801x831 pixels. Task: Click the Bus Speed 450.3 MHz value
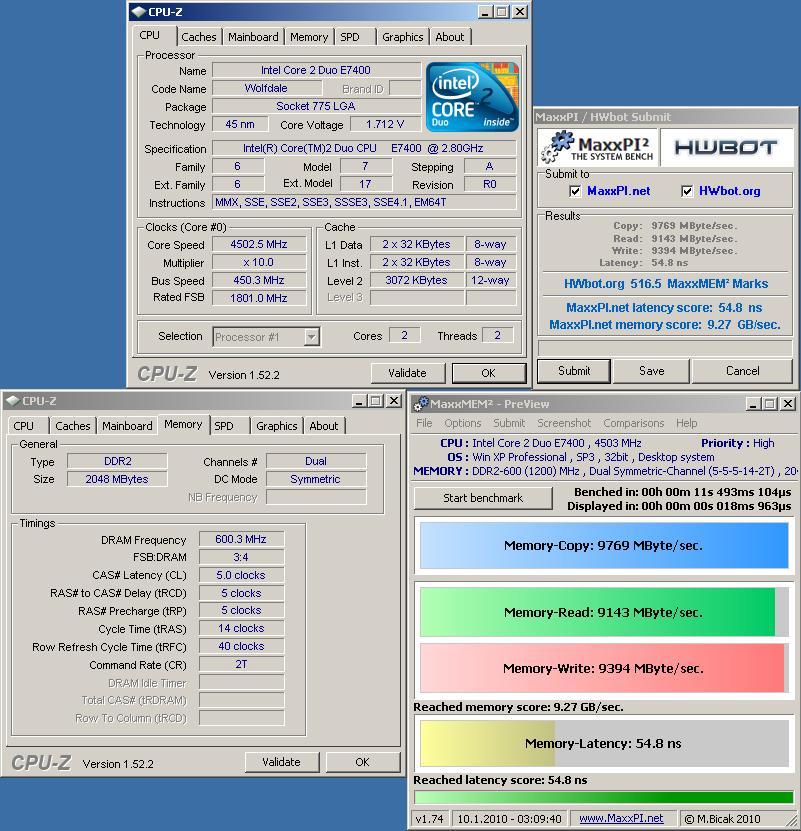coord(259,280)
